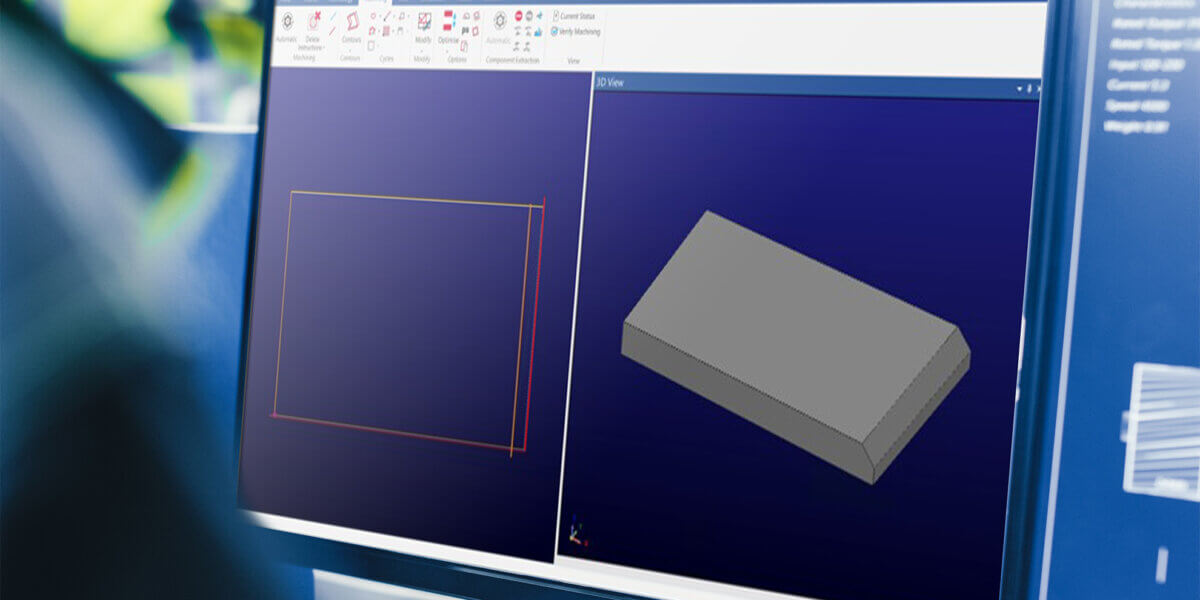Image resolution: width=1200 pixels, height=600 pixels.
Task: Open the 3D View panel options dropdown arrow
Action: 1020,89
